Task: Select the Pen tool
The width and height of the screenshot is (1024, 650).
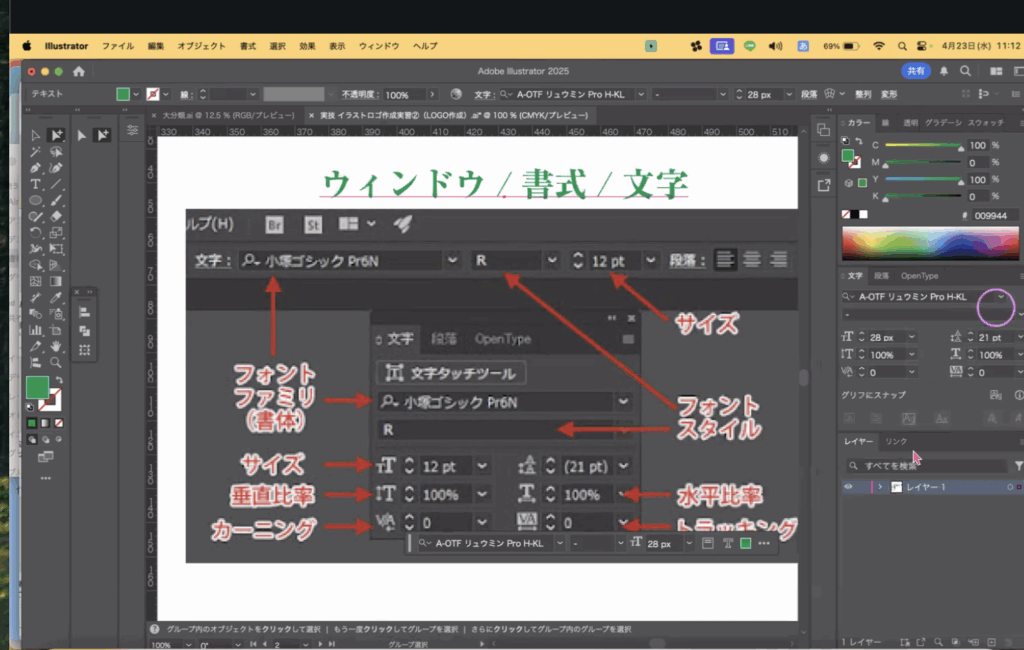Action: pos(35,167)
